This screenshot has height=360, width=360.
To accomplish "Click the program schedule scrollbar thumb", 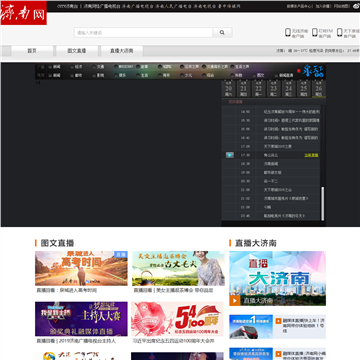I will pos(322,203).
